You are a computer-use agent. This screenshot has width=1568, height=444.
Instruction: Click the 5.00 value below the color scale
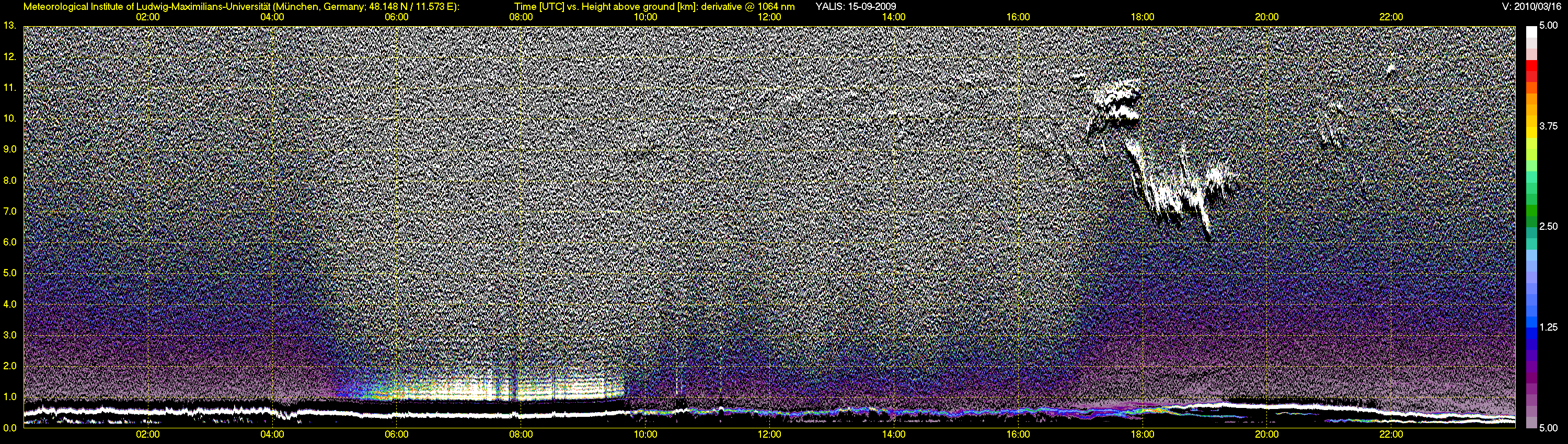(1549, 428)
